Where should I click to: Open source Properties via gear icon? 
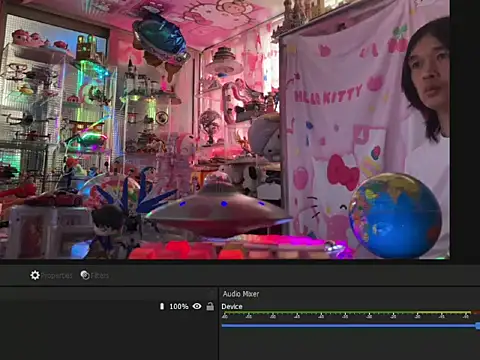click(x=35, y=275)
